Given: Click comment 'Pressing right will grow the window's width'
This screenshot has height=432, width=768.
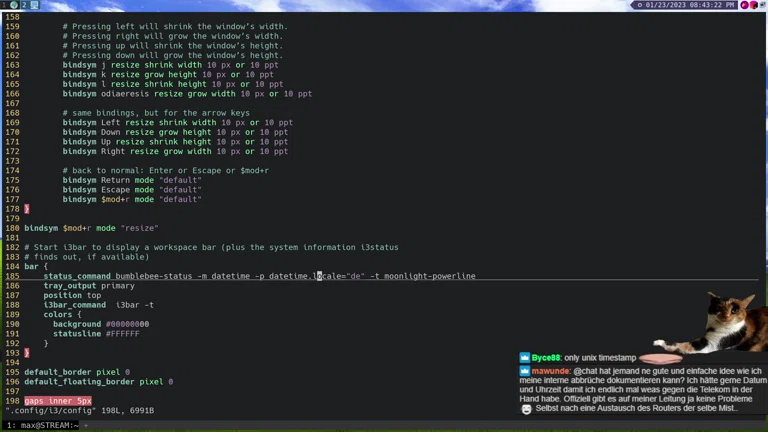Looking at the screenshot, I should point(172,36).
